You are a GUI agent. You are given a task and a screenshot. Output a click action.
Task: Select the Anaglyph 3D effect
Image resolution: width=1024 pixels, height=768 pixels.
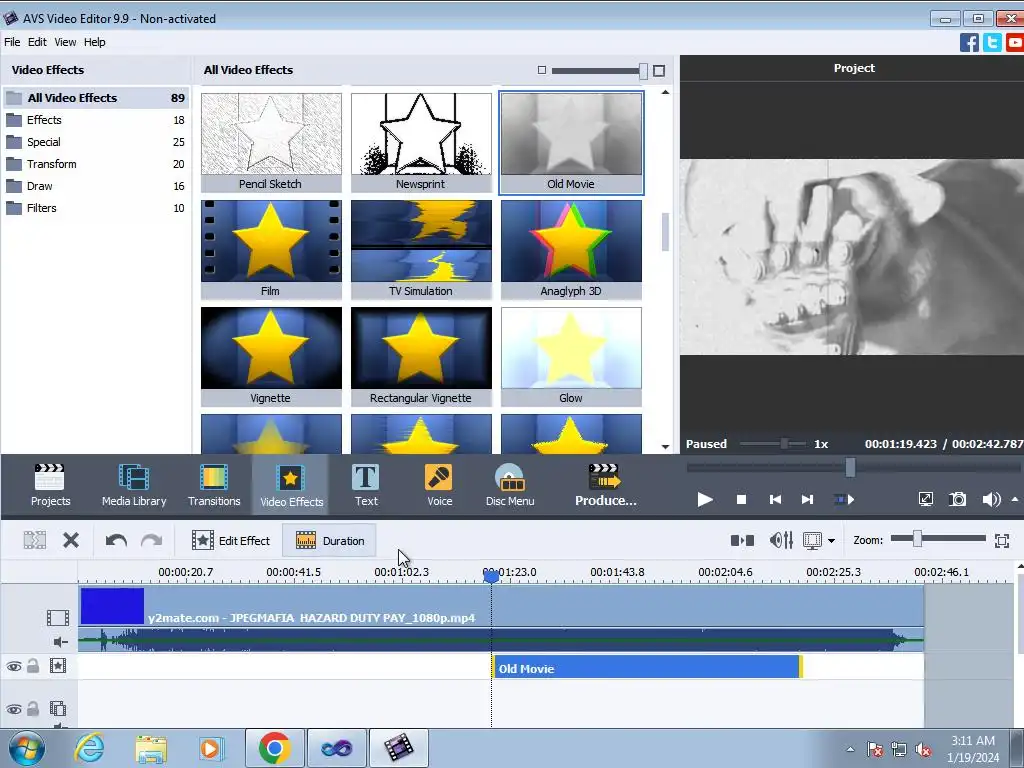click(x=571, y=249)
